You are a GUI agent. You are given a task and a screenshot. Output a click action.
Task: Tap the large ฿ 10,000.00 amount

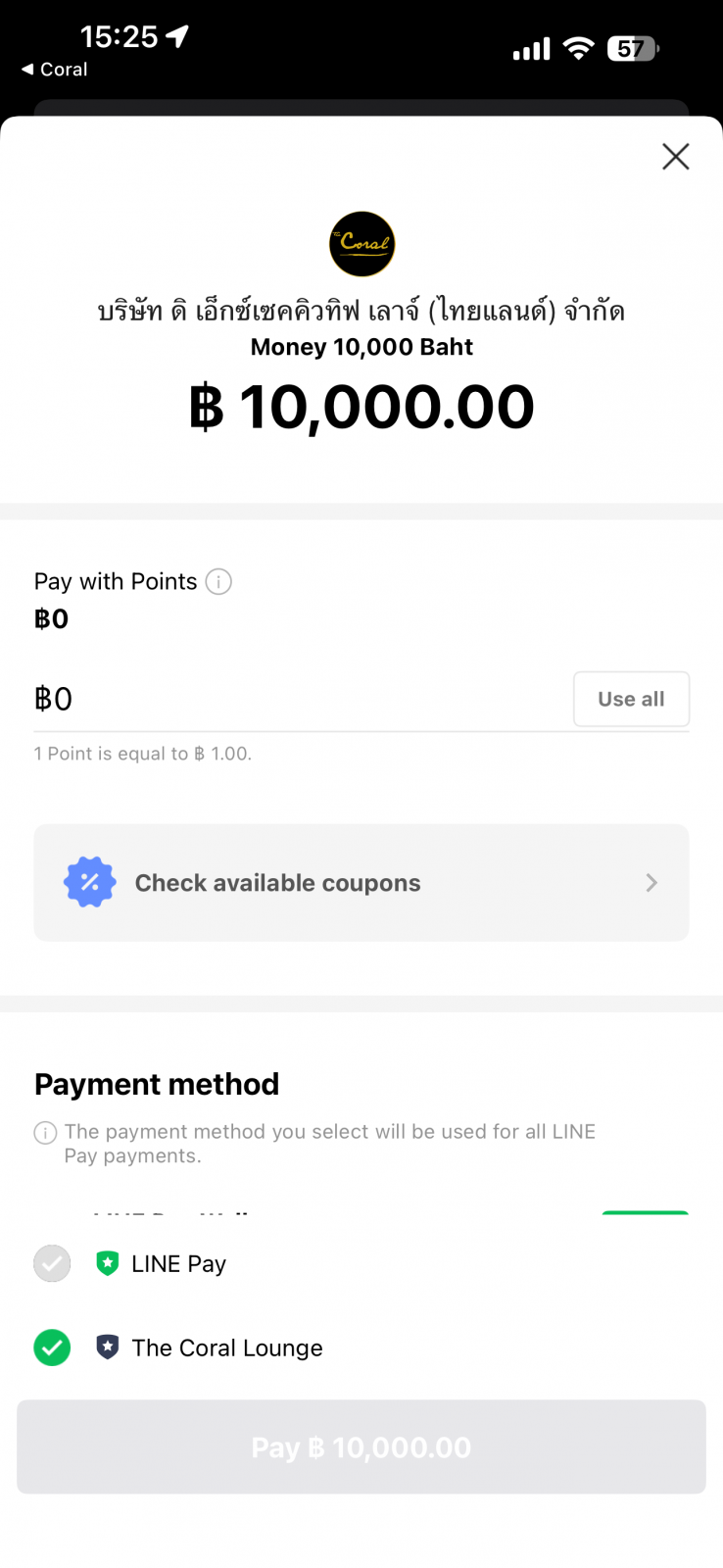tap(361, 407)
